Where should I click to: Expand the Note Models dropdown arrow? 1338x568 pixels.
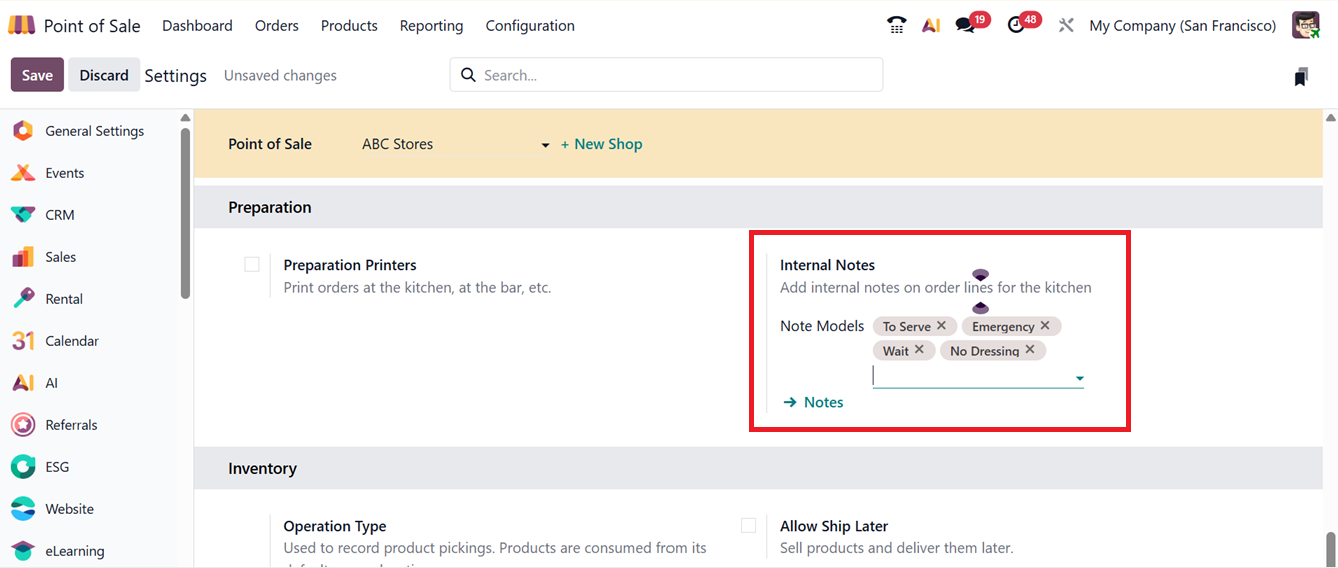point(1079,378)
